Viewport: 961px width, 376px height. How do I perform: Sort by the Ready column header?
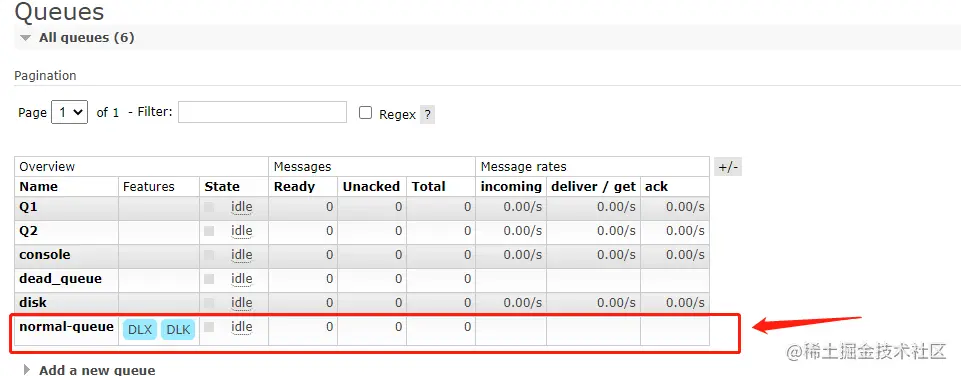pos(294,186)
